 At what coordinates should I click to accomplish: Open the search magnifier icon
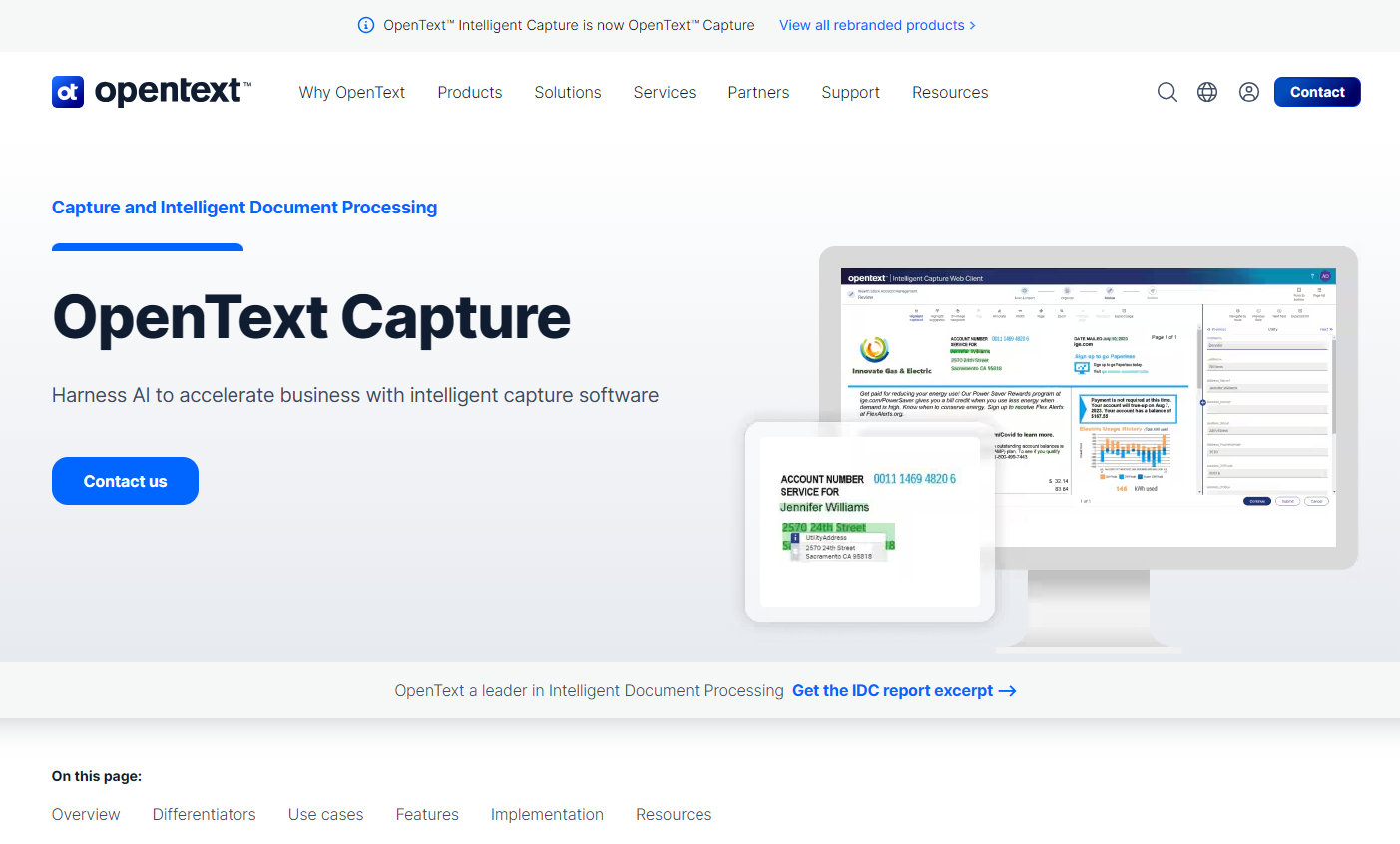coord(1167,92)
